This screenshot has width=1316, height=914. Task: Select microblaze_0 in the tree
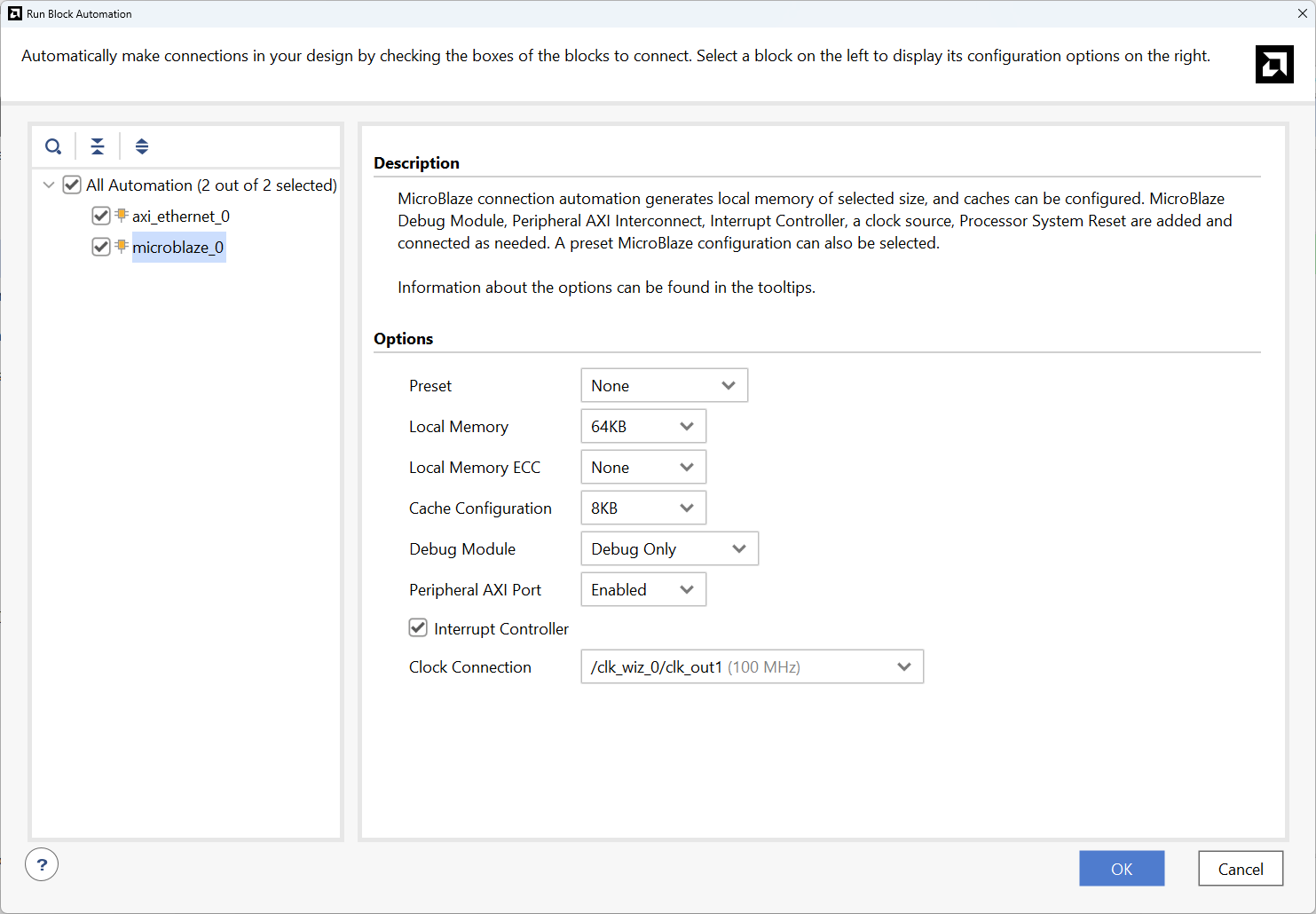[178, 248]
